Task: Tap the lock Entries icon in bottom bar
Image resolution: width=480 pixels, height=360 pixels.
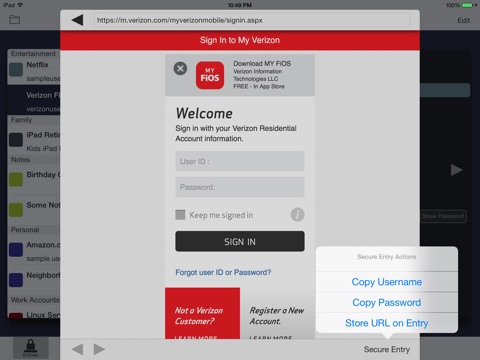Action: [x=30, y=348]
